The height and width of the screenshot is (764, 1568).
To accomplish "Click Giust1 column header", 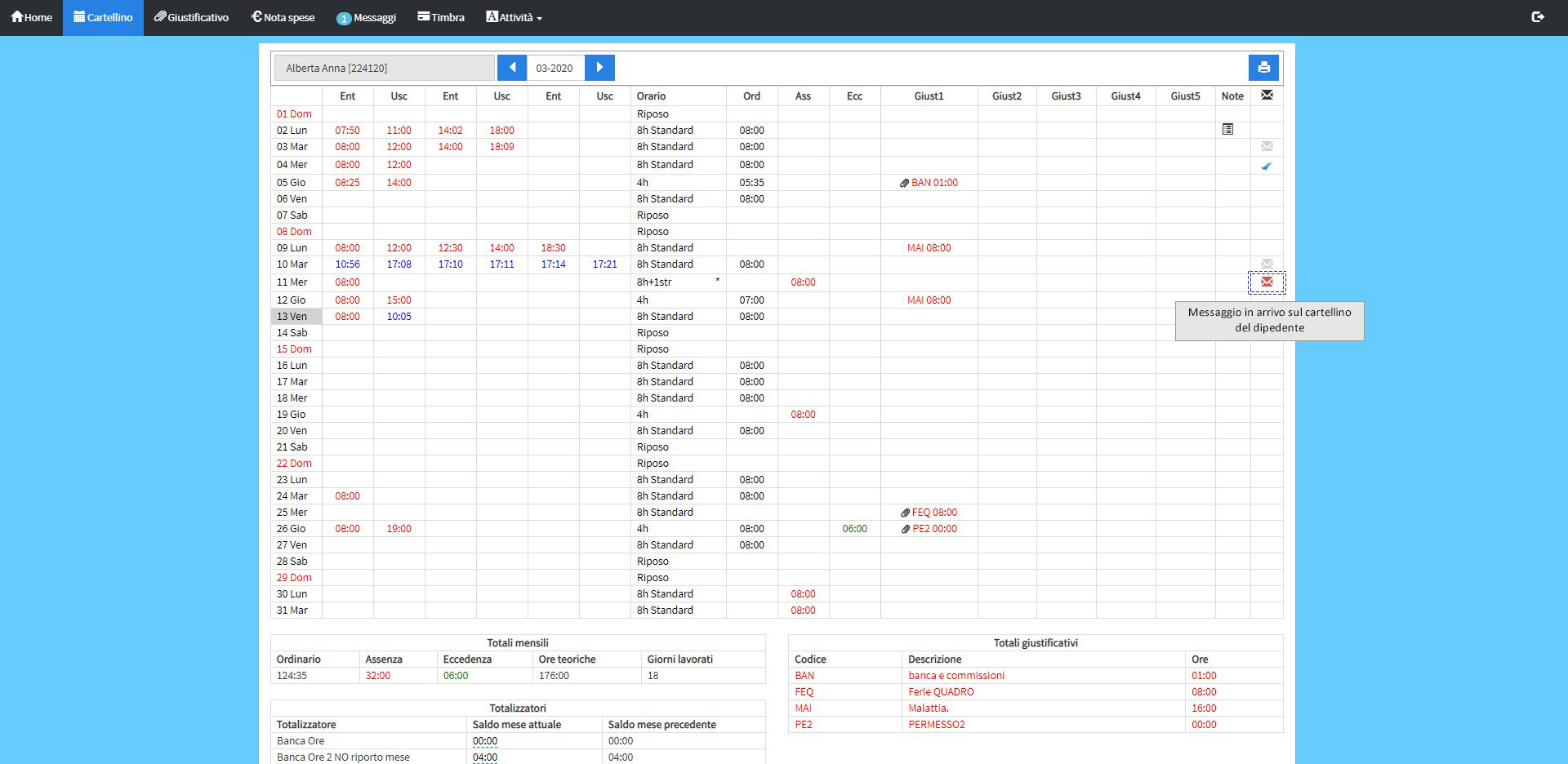I will click(x=929, y=96).
